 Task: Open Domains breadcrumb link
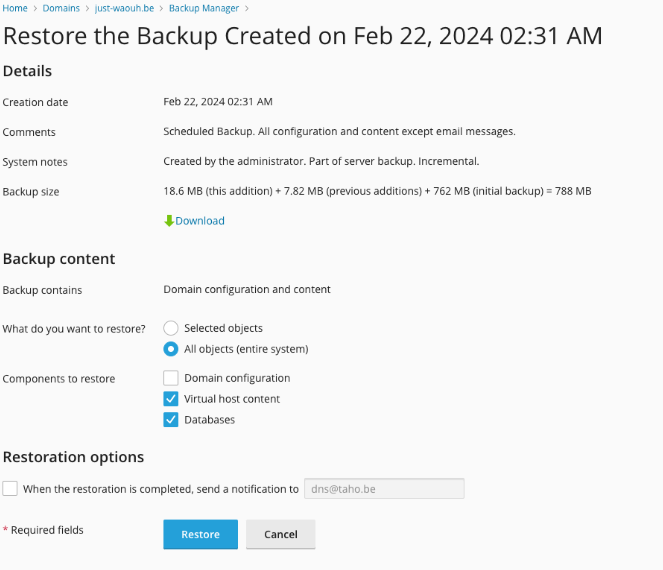[x=61, y=8]
